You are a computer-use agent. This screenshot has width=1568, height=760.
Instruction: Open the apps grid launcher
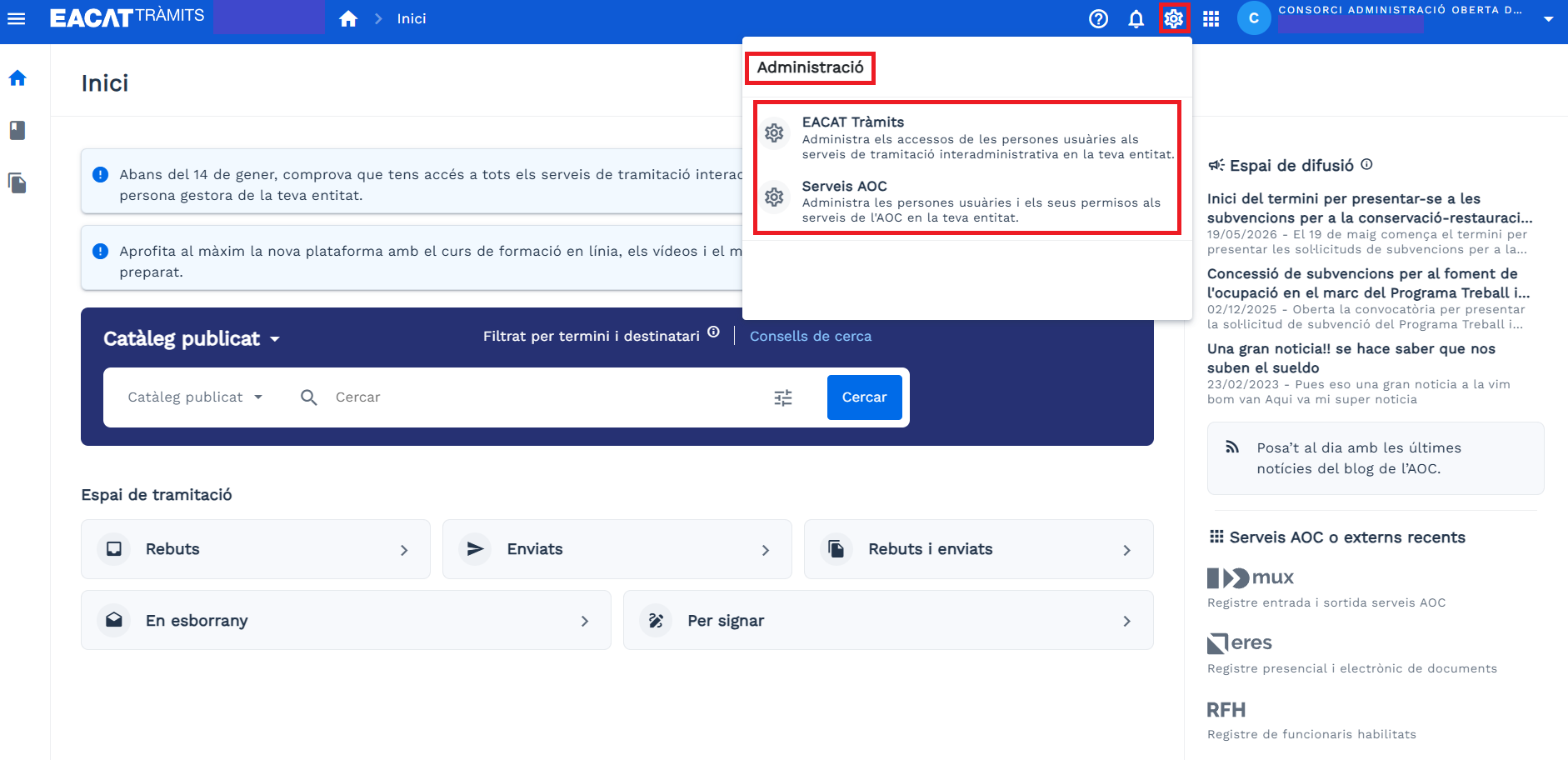point(1211,18)
